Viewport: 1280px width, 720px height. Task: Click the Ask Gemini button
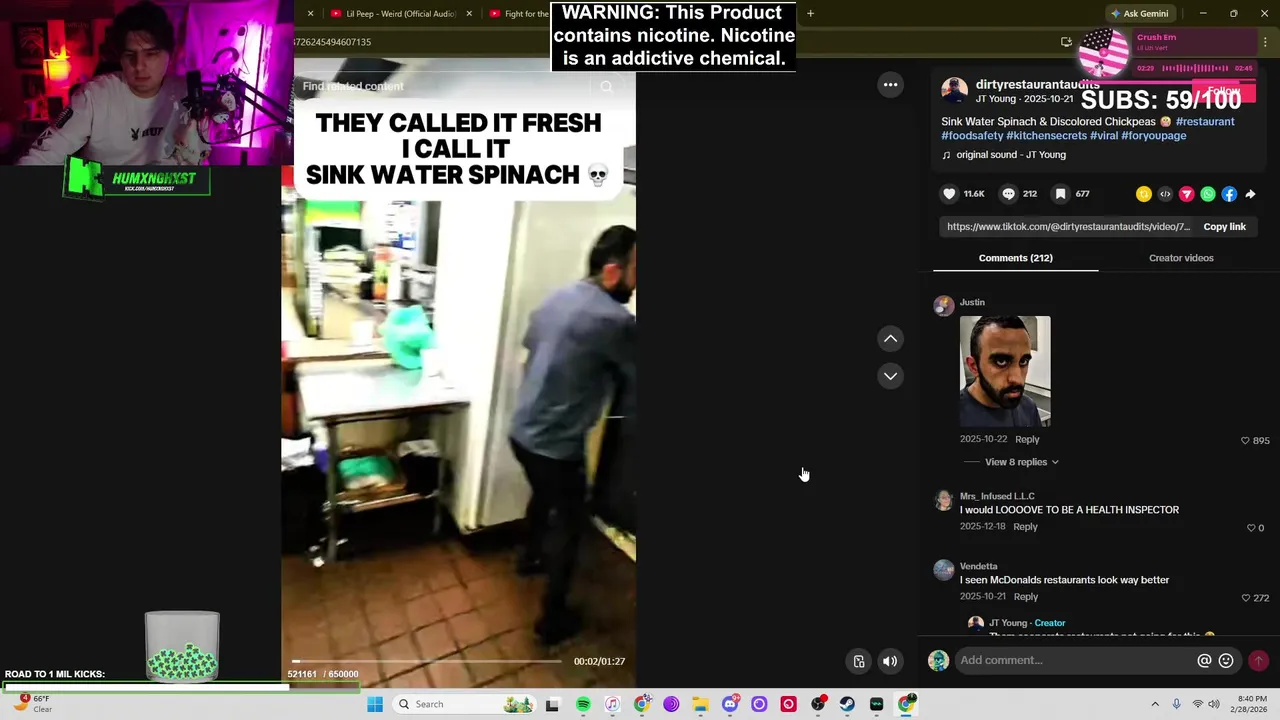point(1139,14)
